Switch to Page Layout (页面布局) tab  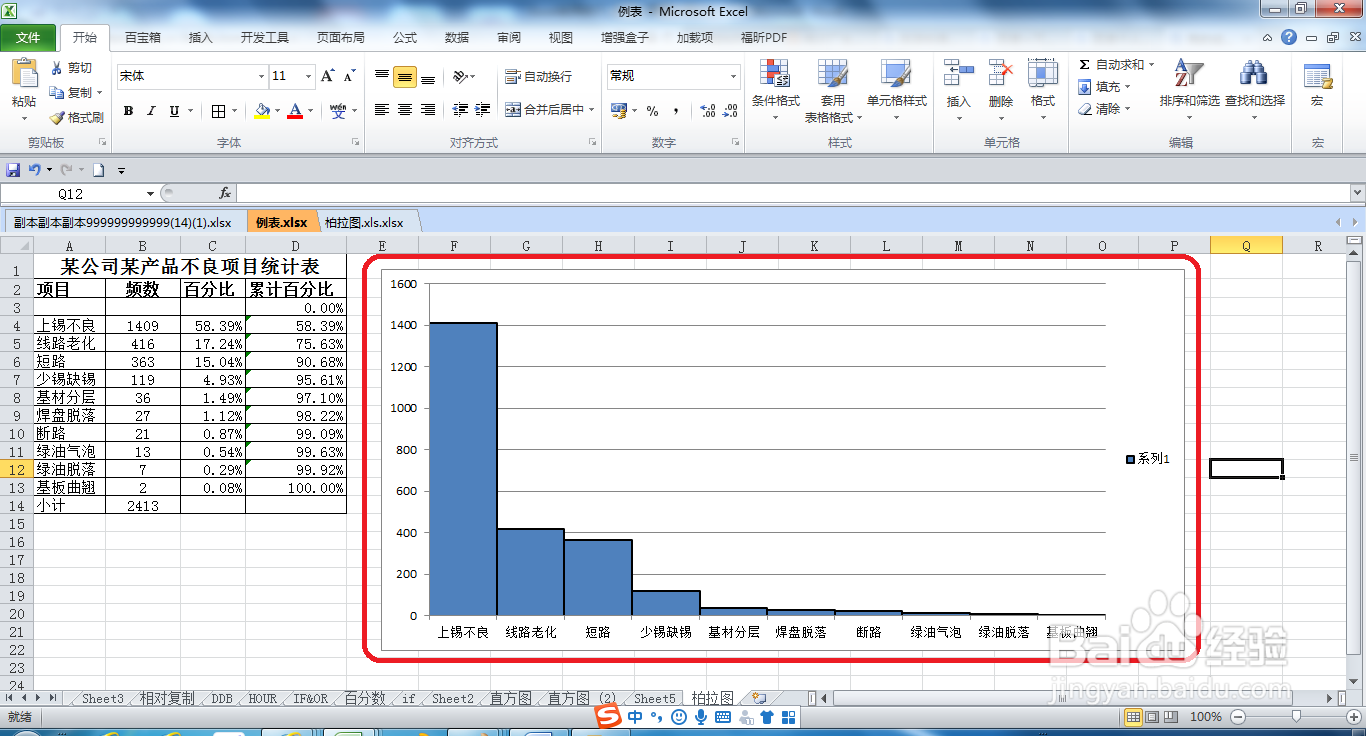pyautogui.click(x=341, y=38)
